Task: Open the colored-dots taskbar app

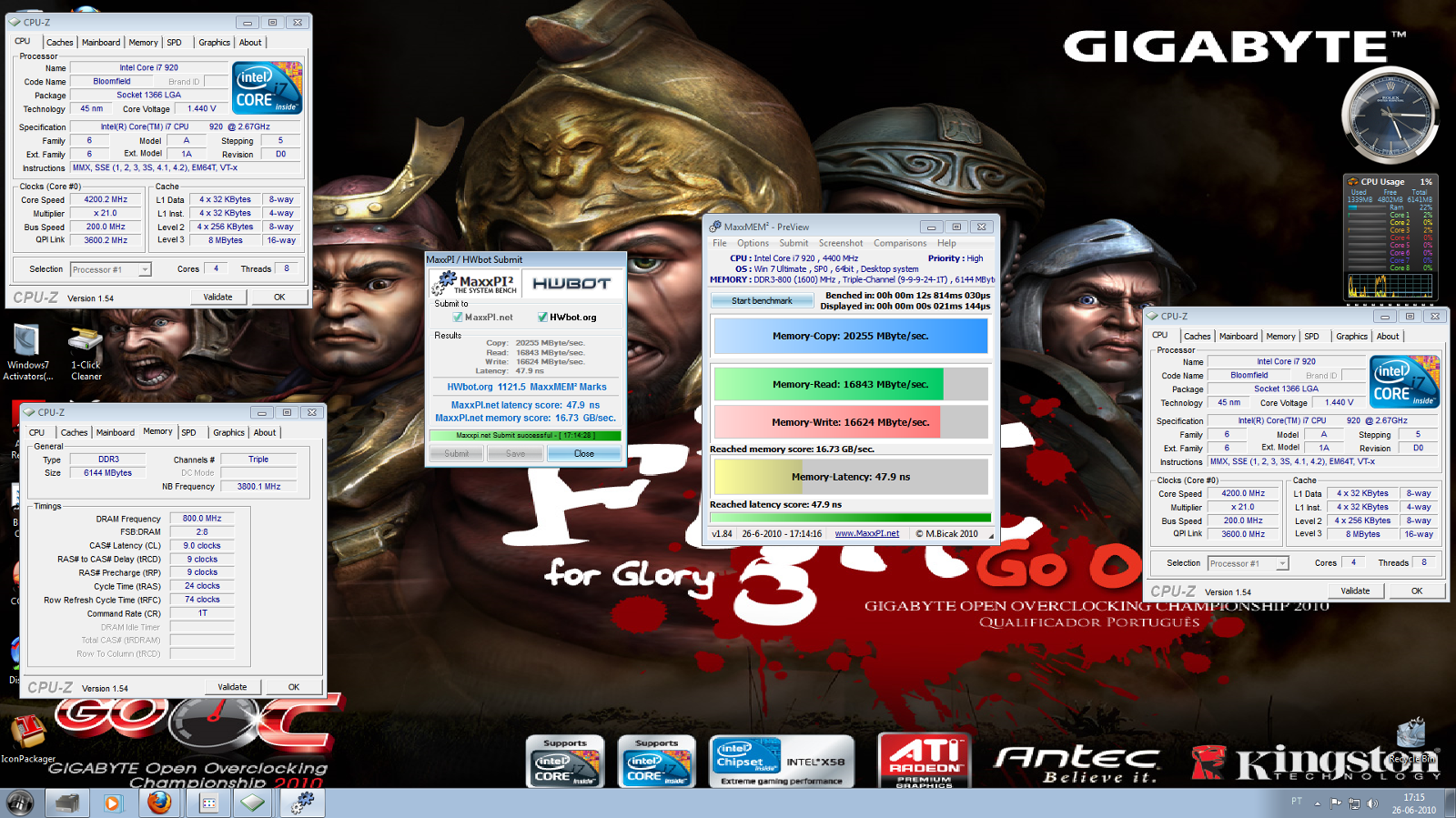Action: tap(208, 803)
